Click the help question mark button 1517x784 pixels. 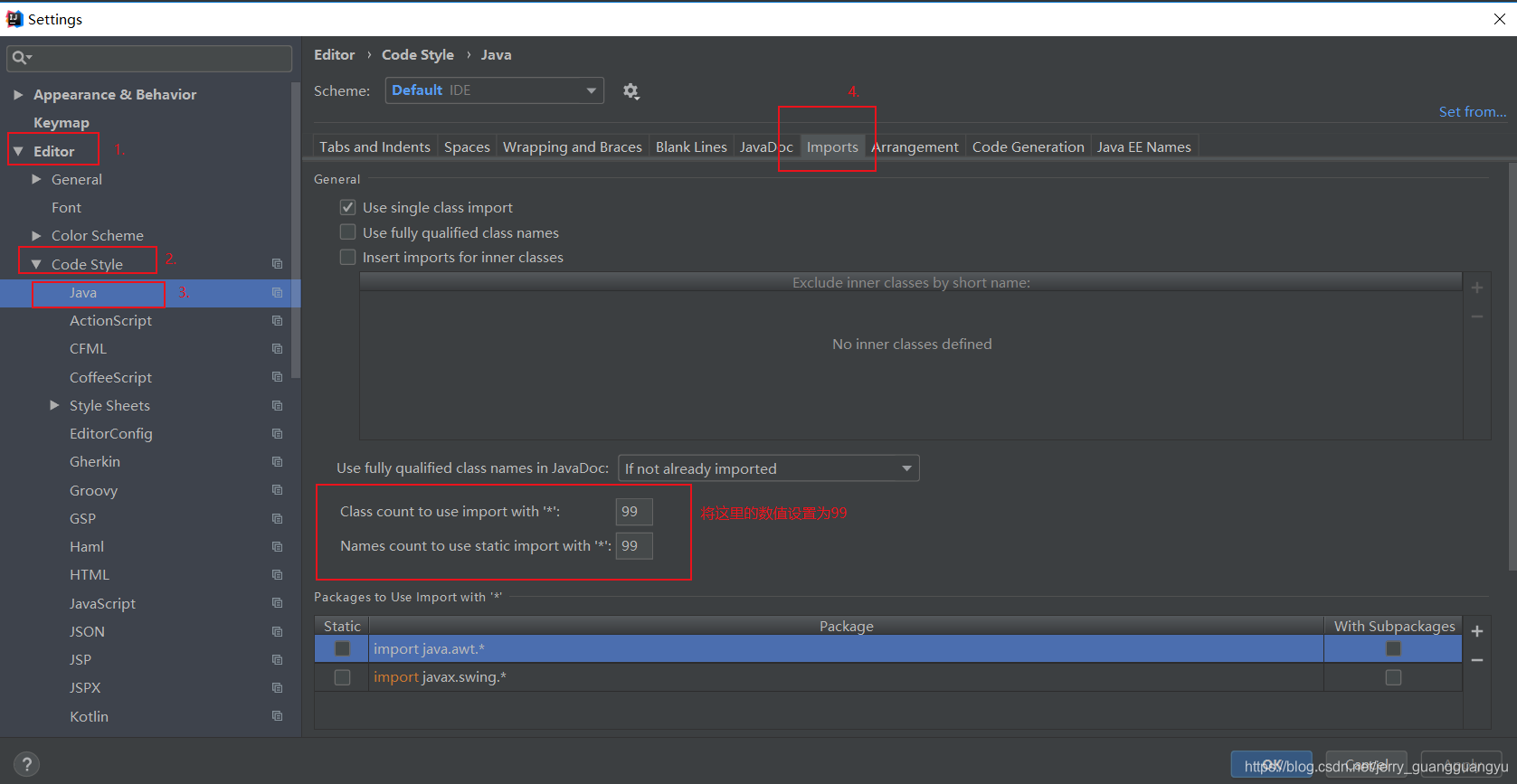[27, 764]
